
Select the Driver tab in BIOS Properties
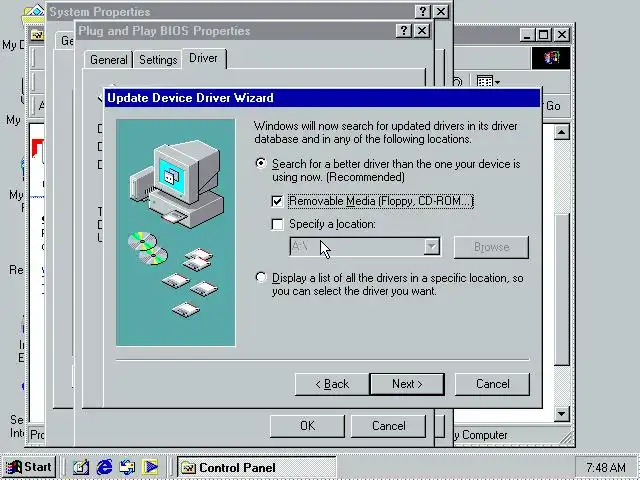point(203,58)
